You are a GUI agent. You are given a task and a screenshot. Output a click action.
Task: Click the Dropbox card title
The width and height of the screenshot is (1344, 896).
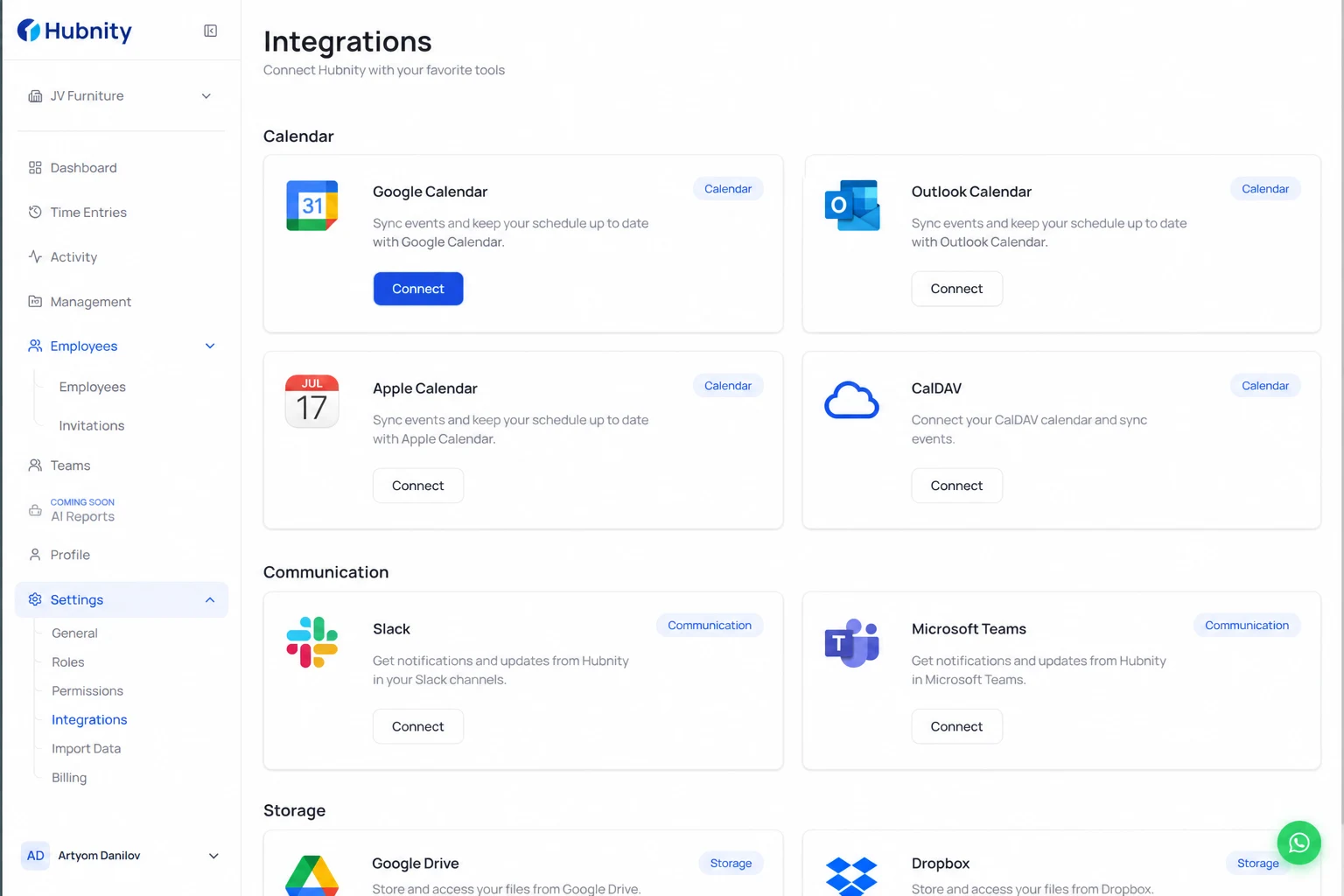(x=941, y=864)
